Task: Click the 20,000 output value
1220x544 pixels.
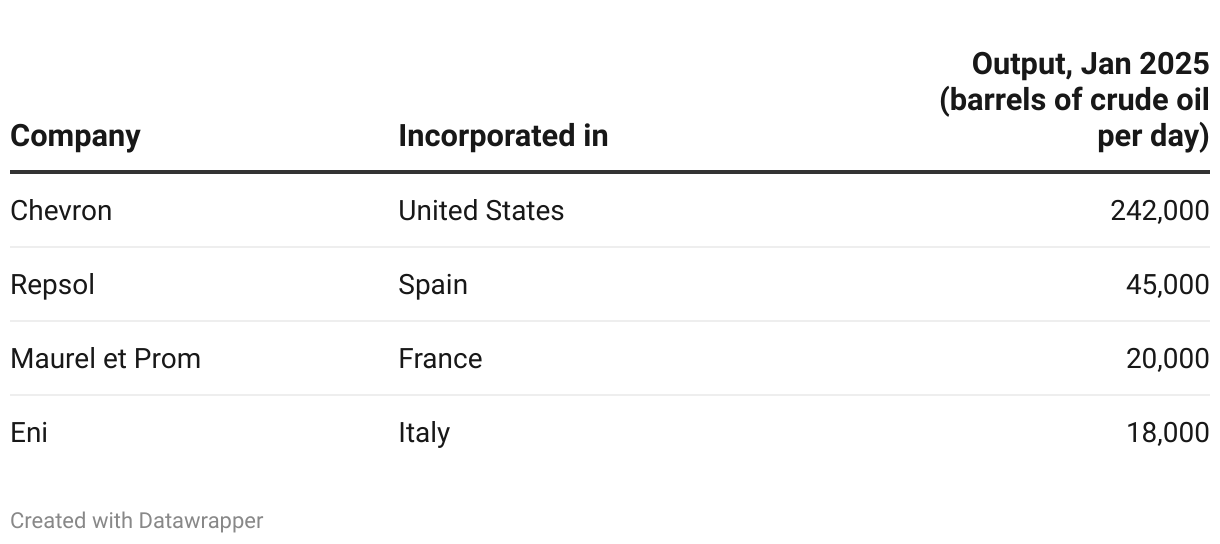Action: [1167, 359]
